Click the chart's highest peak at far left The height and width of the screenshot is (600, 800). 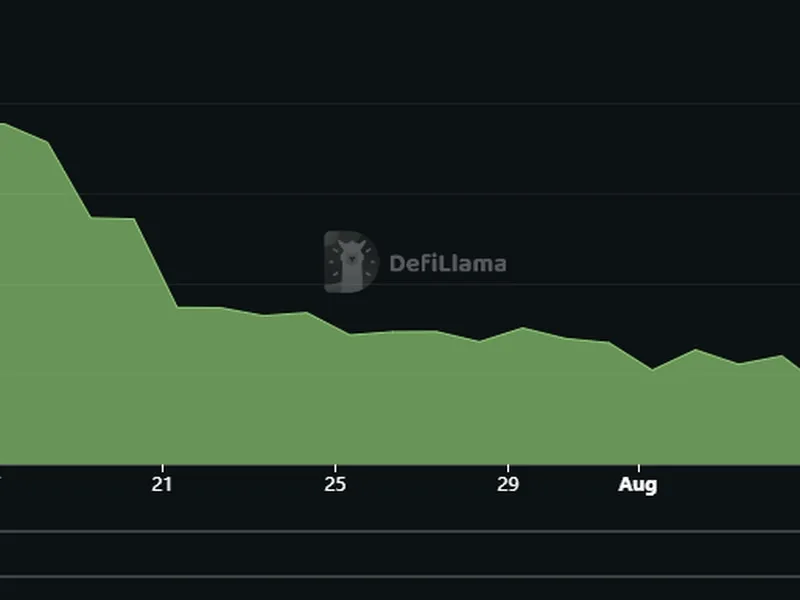[4, 124]
